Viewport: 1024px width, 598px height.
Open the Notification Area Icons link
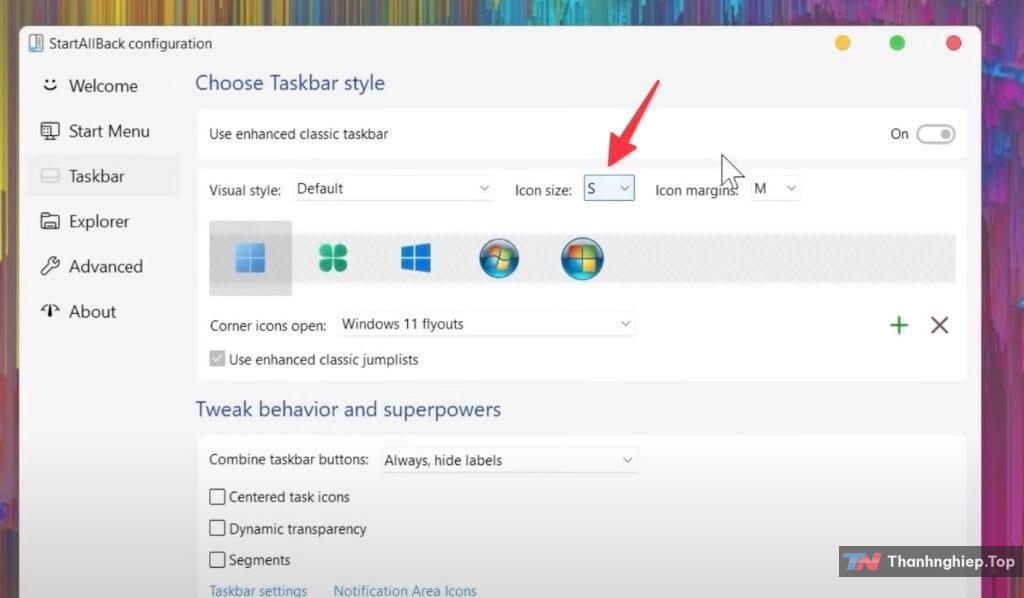tap(405, 591)
